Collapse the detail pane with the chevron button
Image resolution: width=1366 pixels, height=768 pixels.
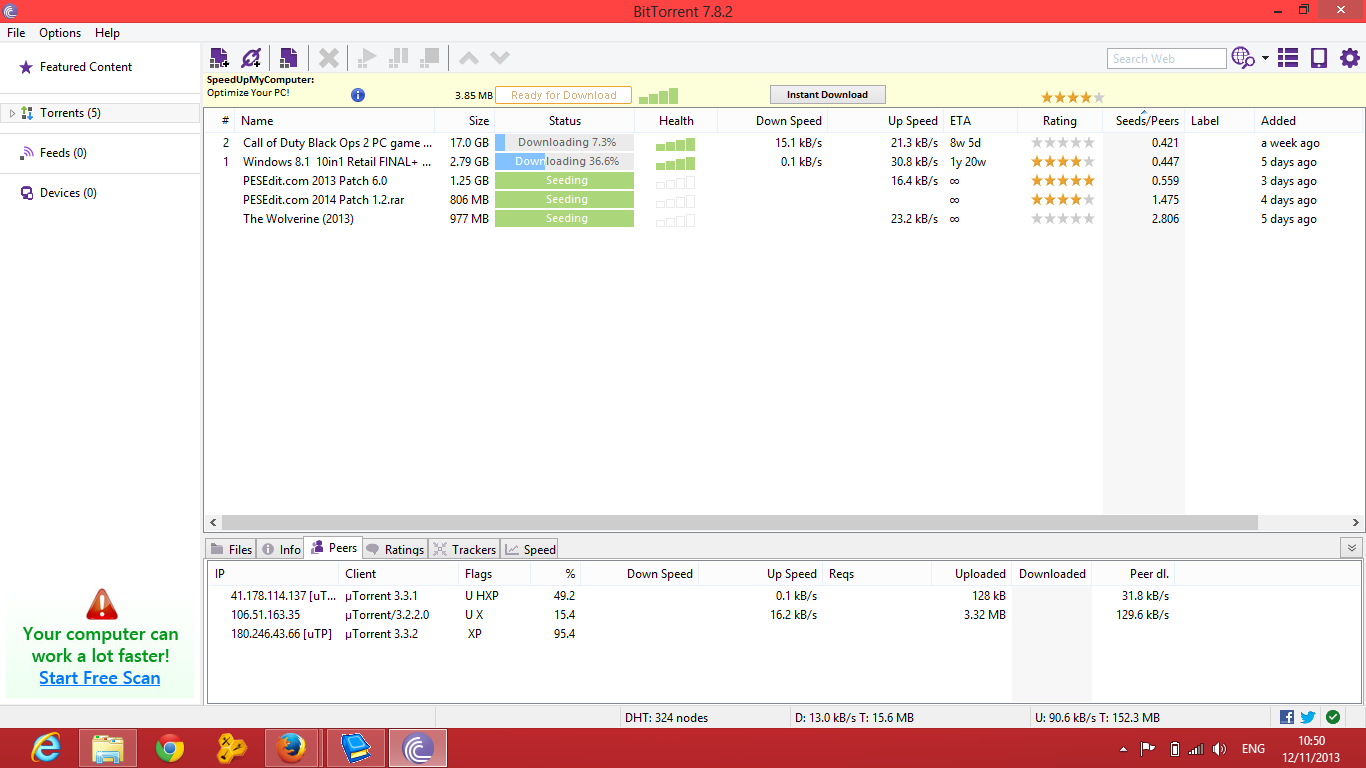click(1351, 548)
